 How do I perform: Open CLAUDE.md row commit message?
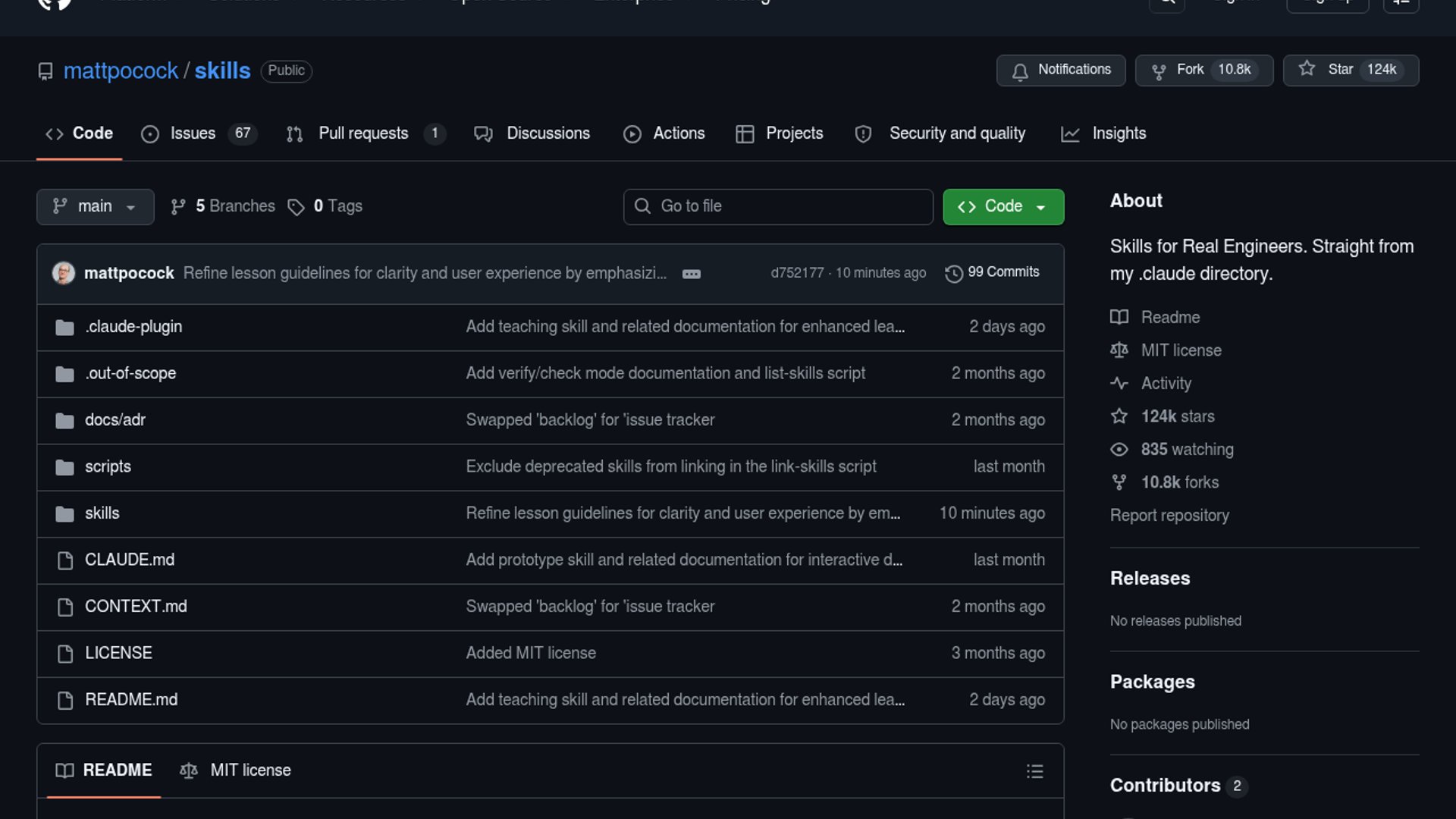(x=684, y=560)
